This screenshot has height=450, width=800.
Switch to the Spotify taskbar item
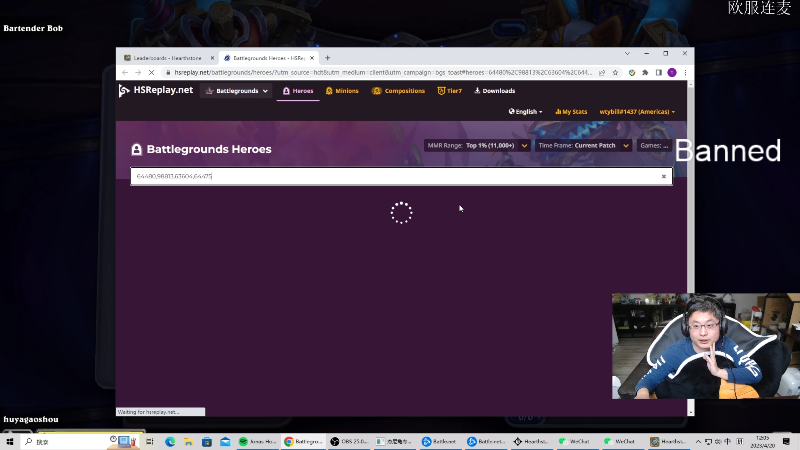tap(258, 441)
